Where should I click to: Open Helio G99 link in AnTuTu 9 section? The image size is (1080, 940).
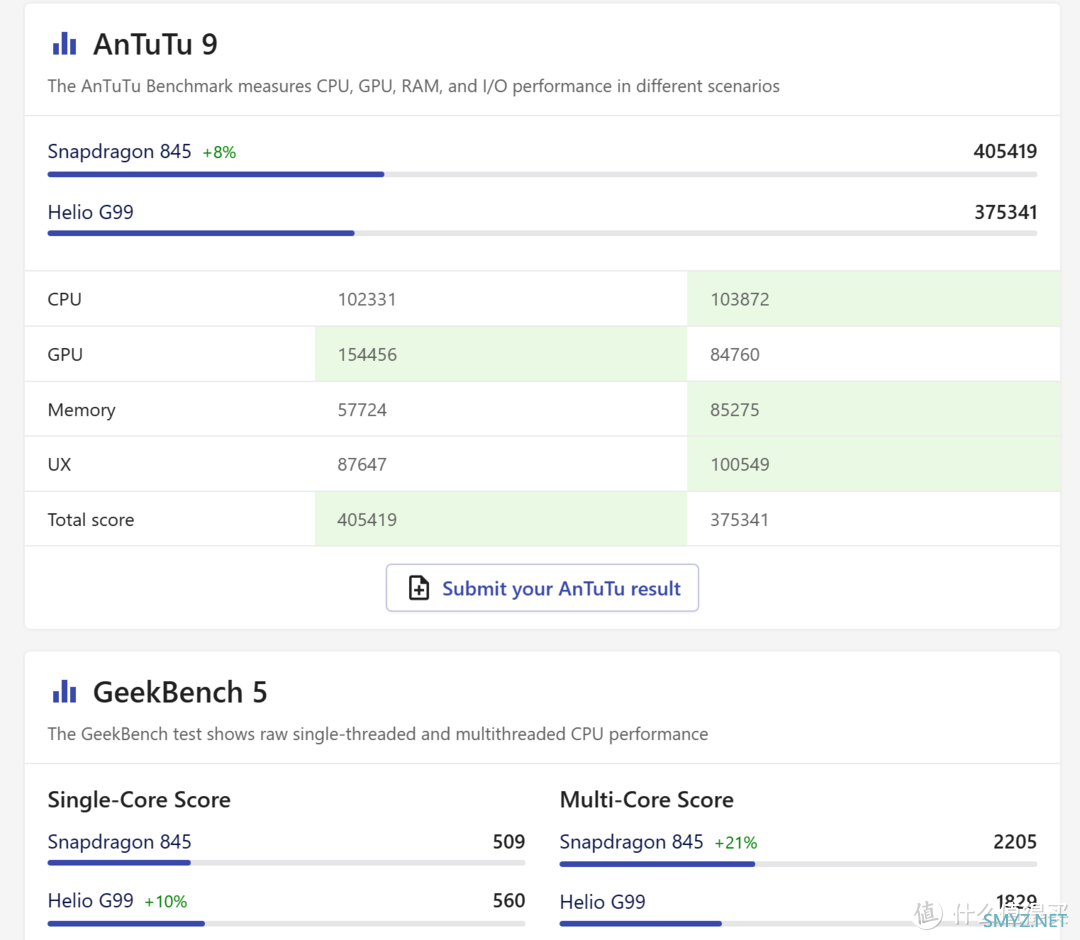[x=90, y=212]
